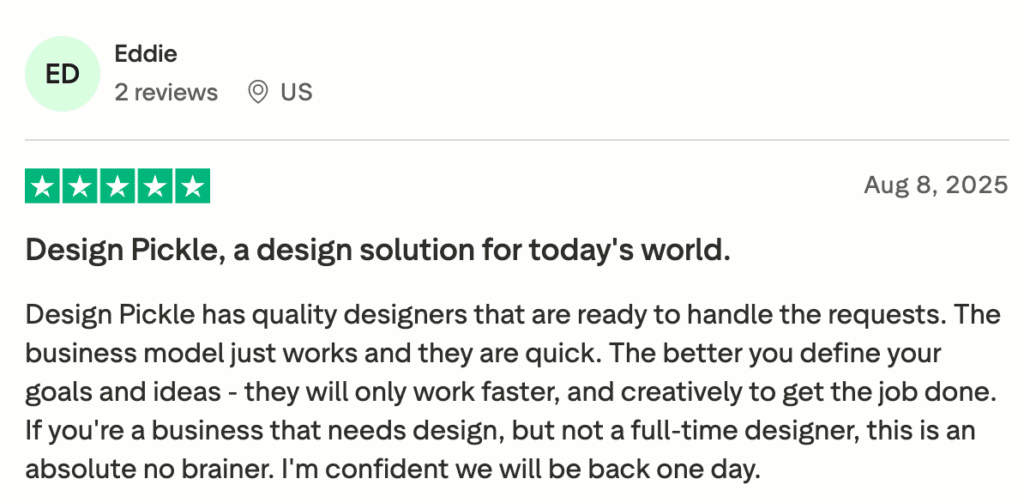Click the green ED avatar circle
This screenshot has height=503, width=1024.
63,75
